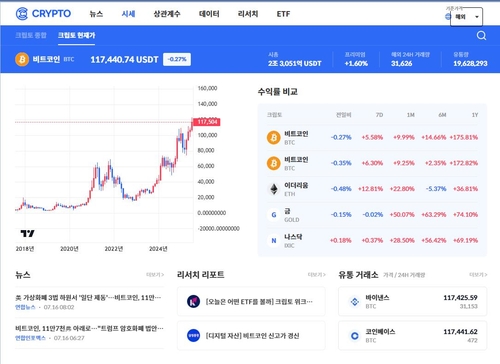
Task: Click the 2022년 label on the chart axis
Action: [114, 249]
